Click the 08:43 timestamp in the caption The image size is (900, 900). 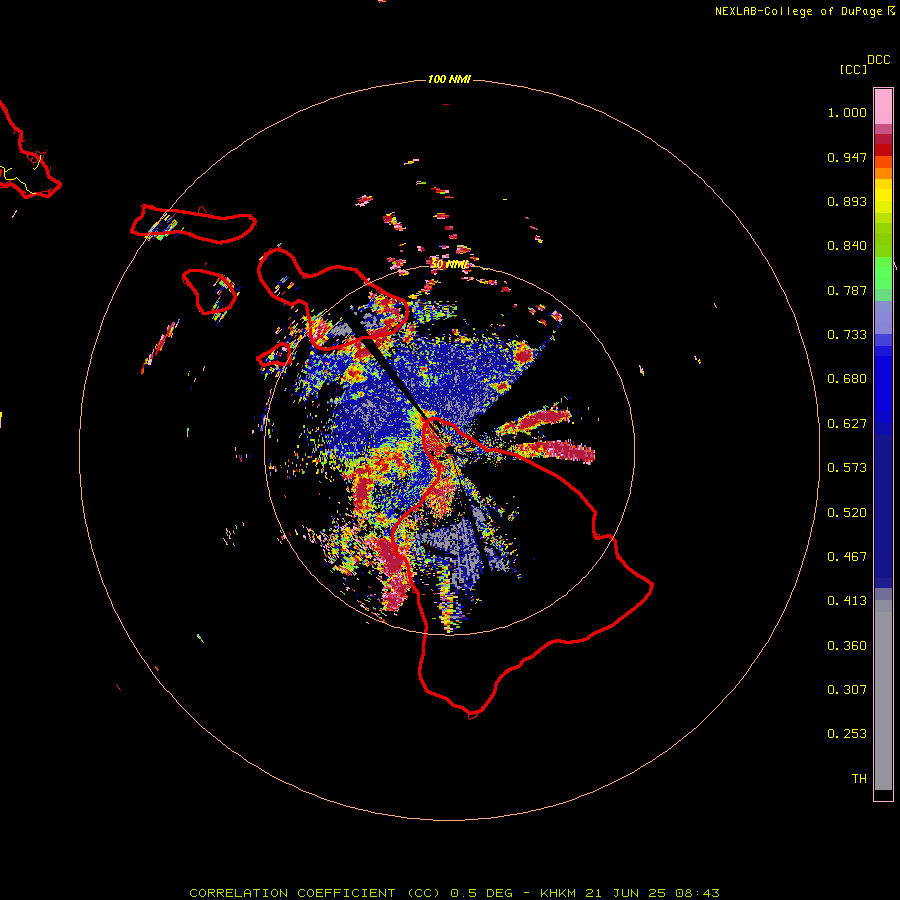point(696,893)
